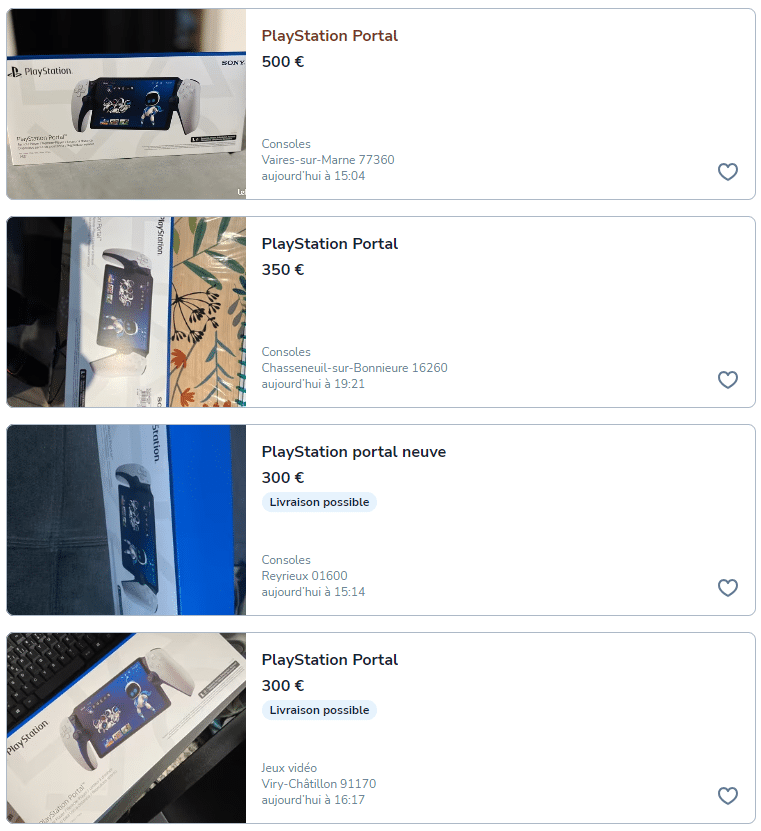Open the 500 € PlayStation Portal title
Screen dimensions: 761x831
pyautogui.click(x=329, y=36)
